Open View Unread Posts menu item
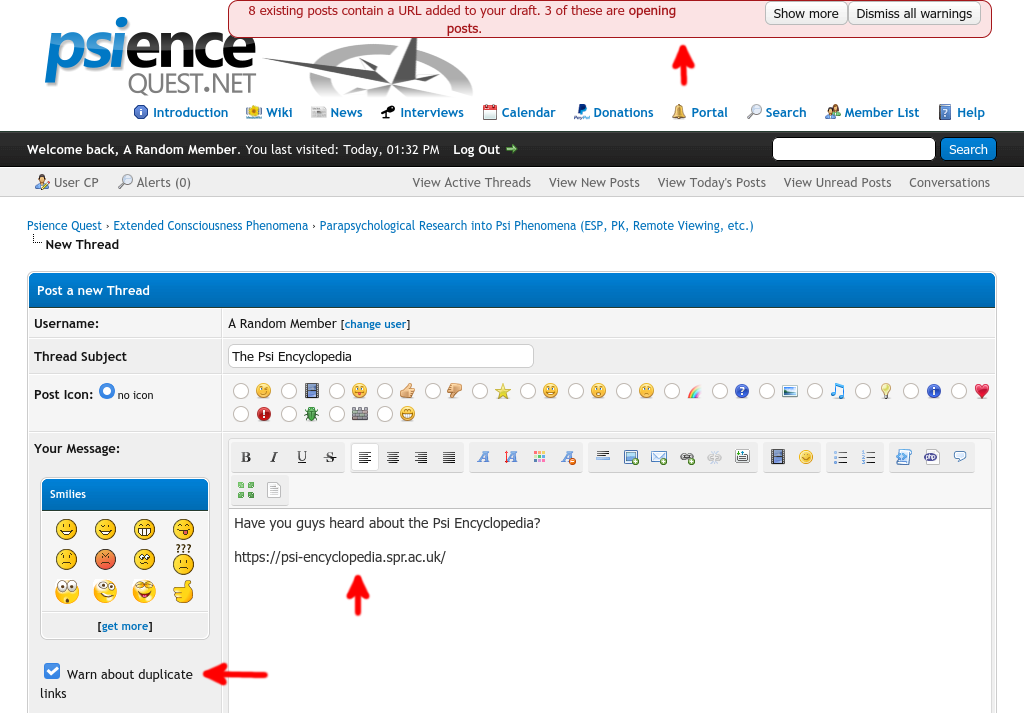 [837, 182]
